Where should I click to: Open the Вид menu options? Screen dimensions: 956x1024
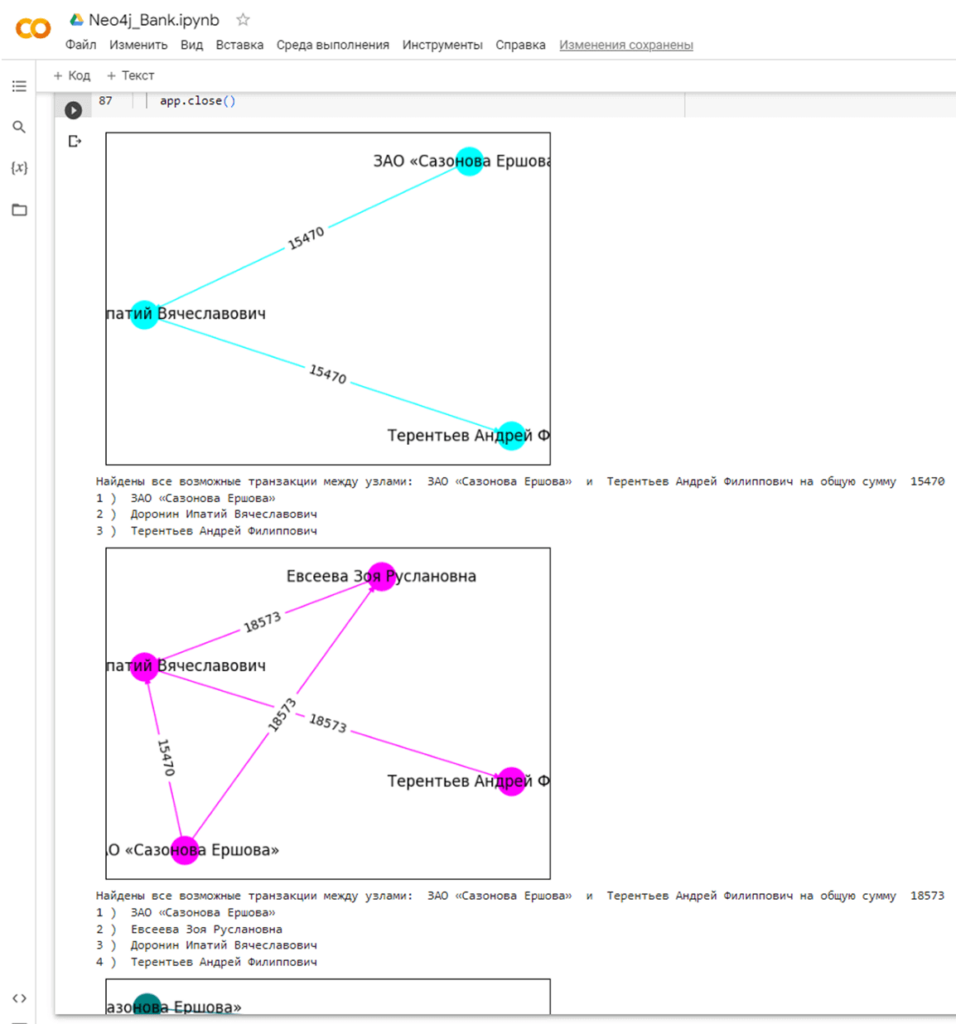point(191,45)
